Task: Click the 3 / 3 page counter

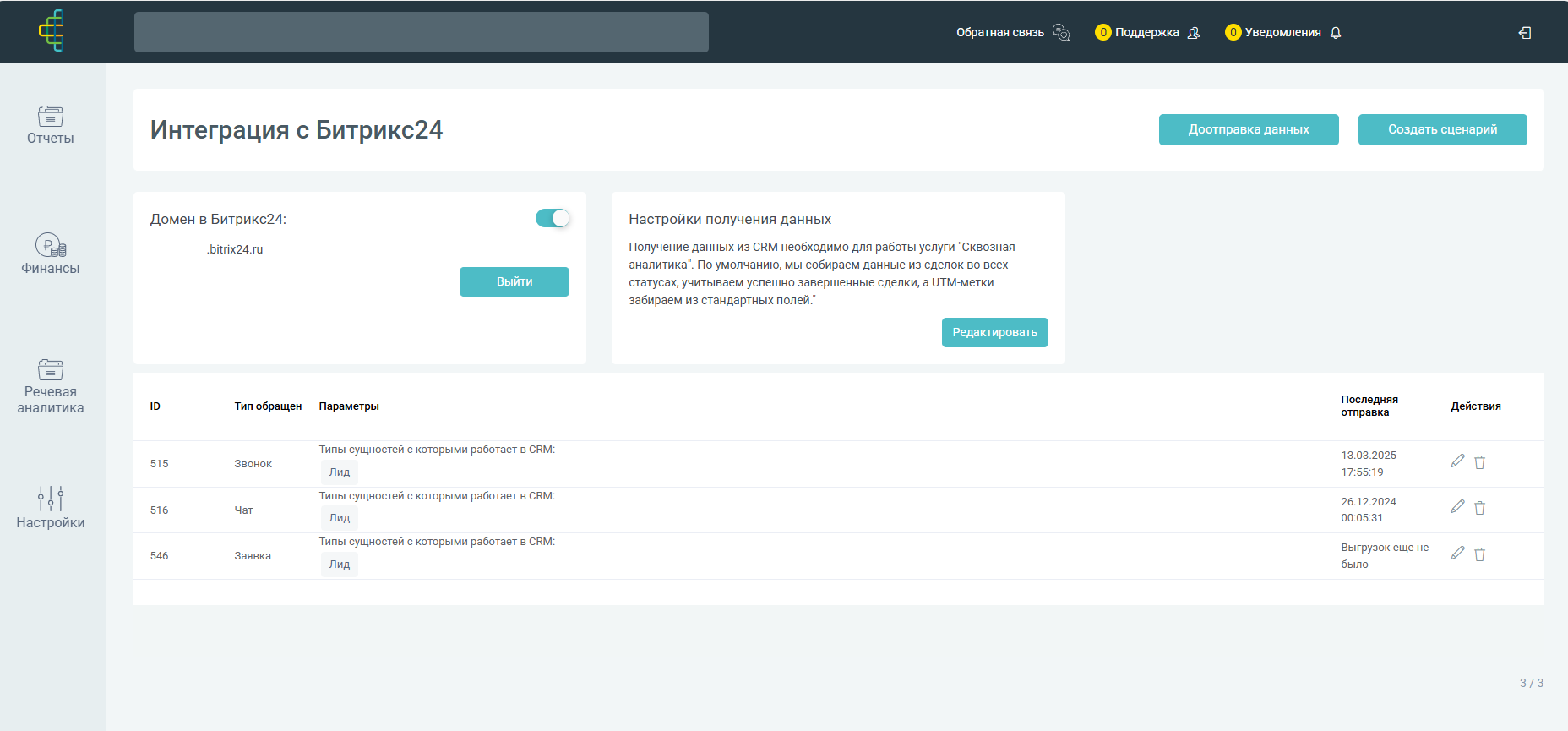Action: point(1532,683)
